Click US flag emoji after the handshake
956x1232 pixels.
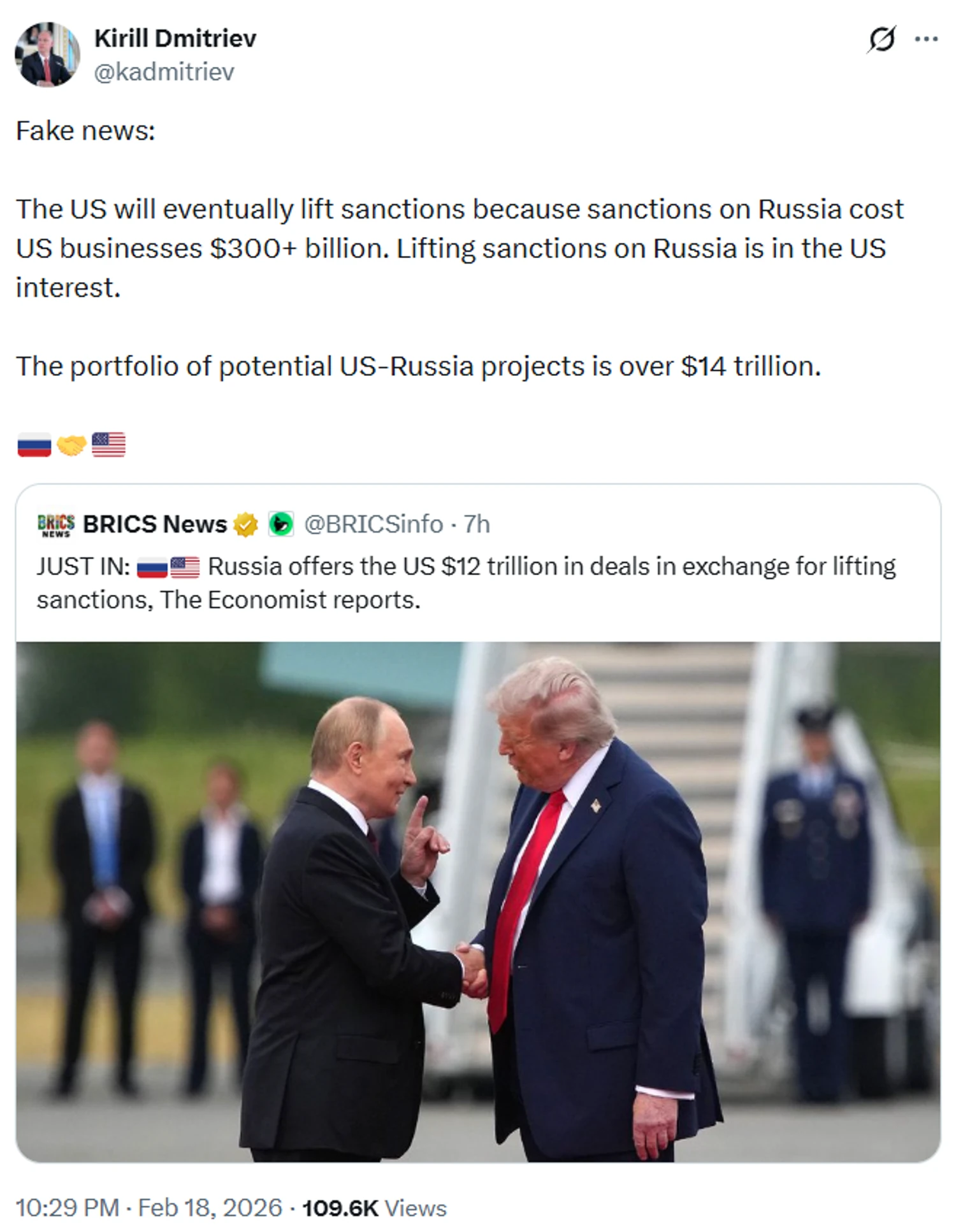(x=108, y=445)
